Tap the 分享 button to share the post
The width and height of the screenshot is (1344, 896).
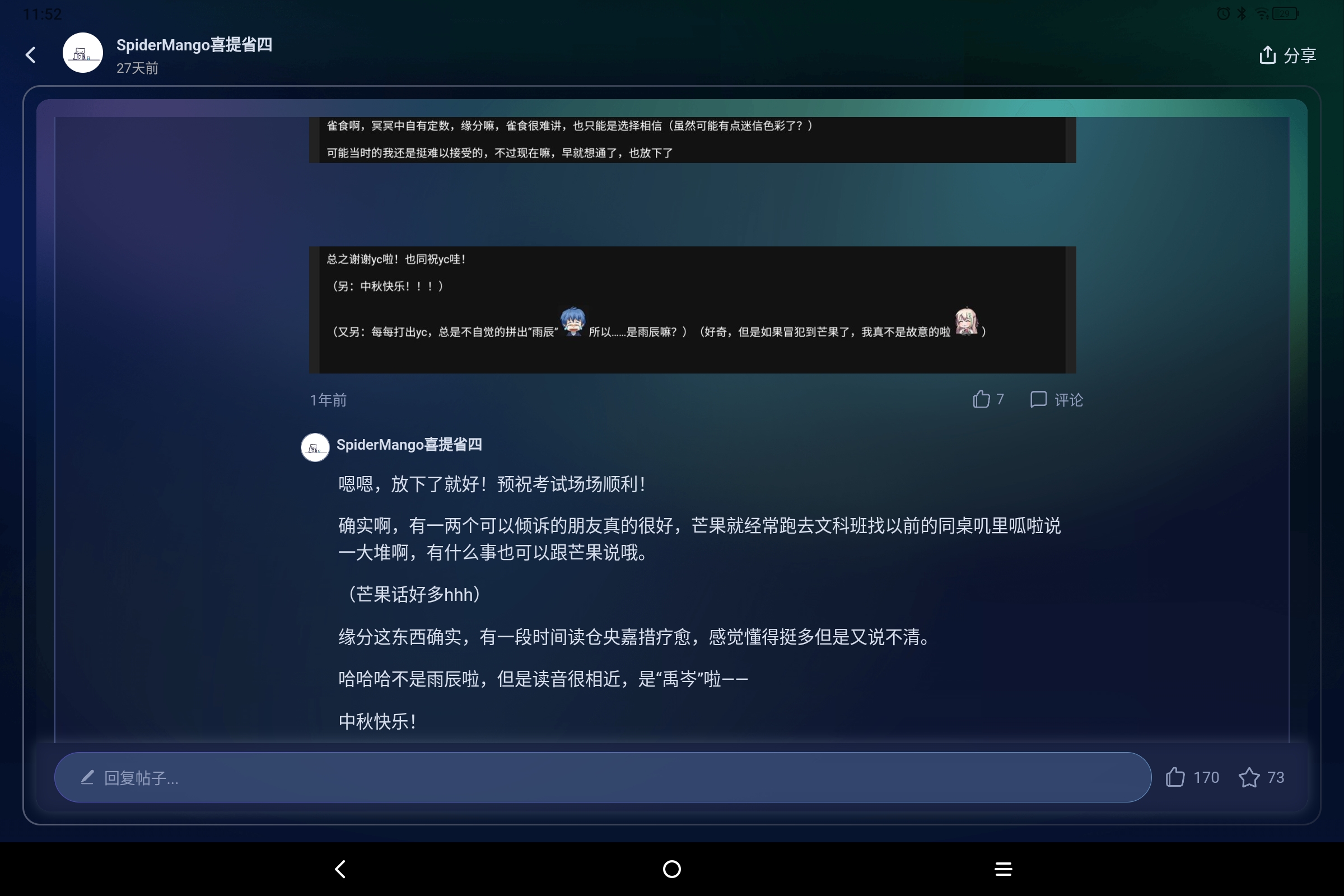[1300, 54]
